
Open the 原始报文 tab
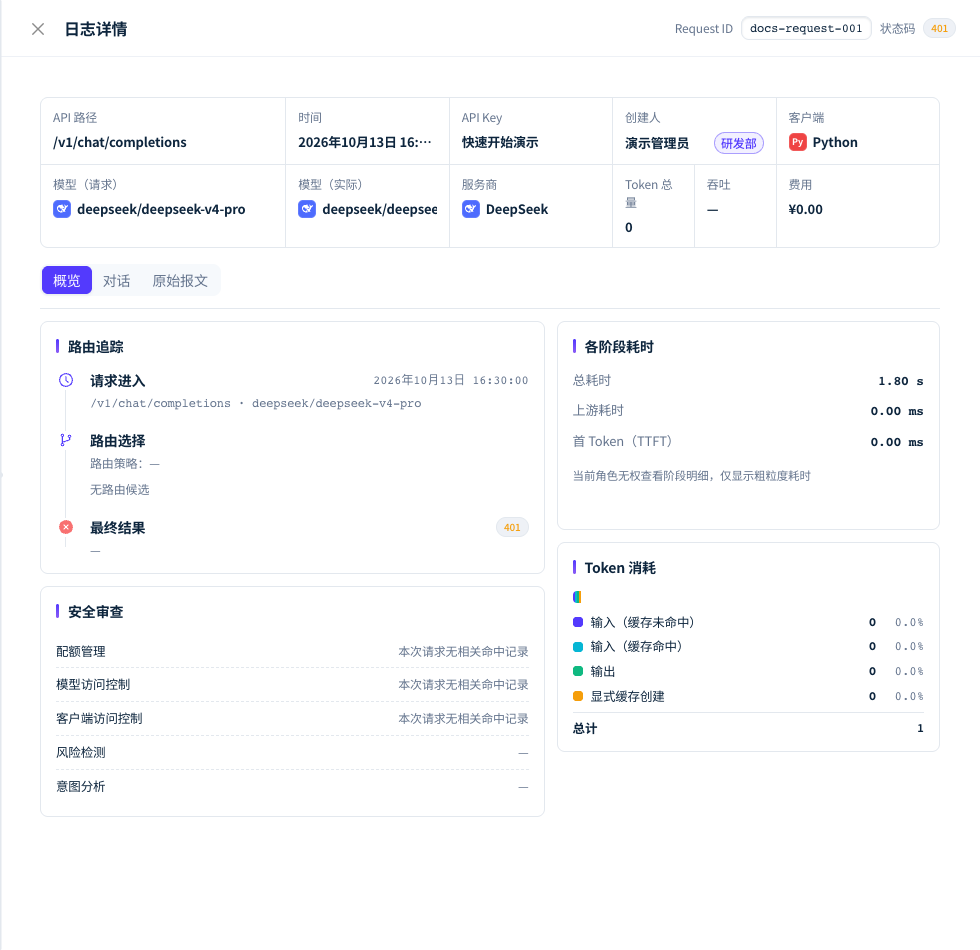pyautogui.click(x=180, y=281)
